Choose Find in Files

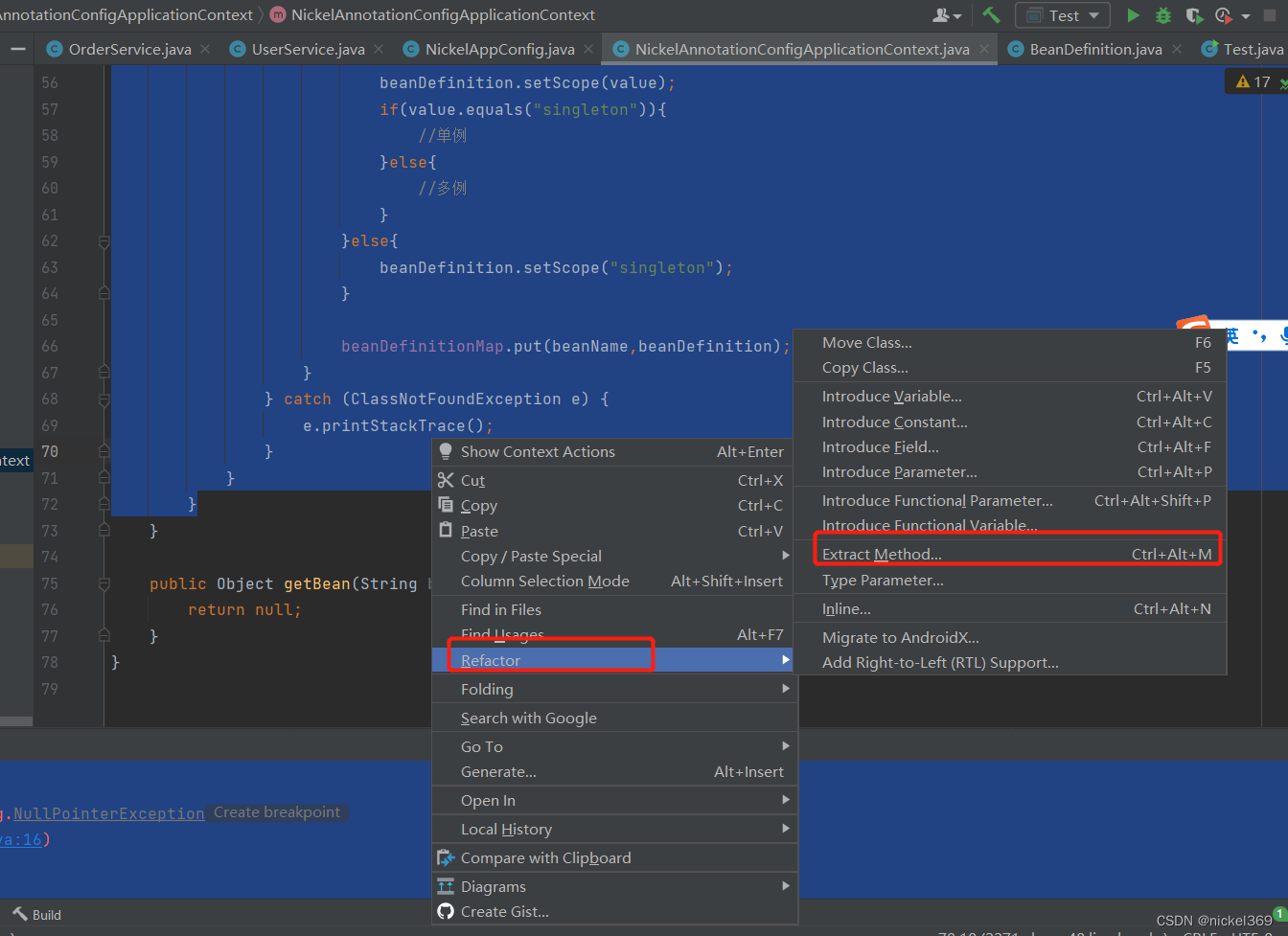click(x=613, y=609)
